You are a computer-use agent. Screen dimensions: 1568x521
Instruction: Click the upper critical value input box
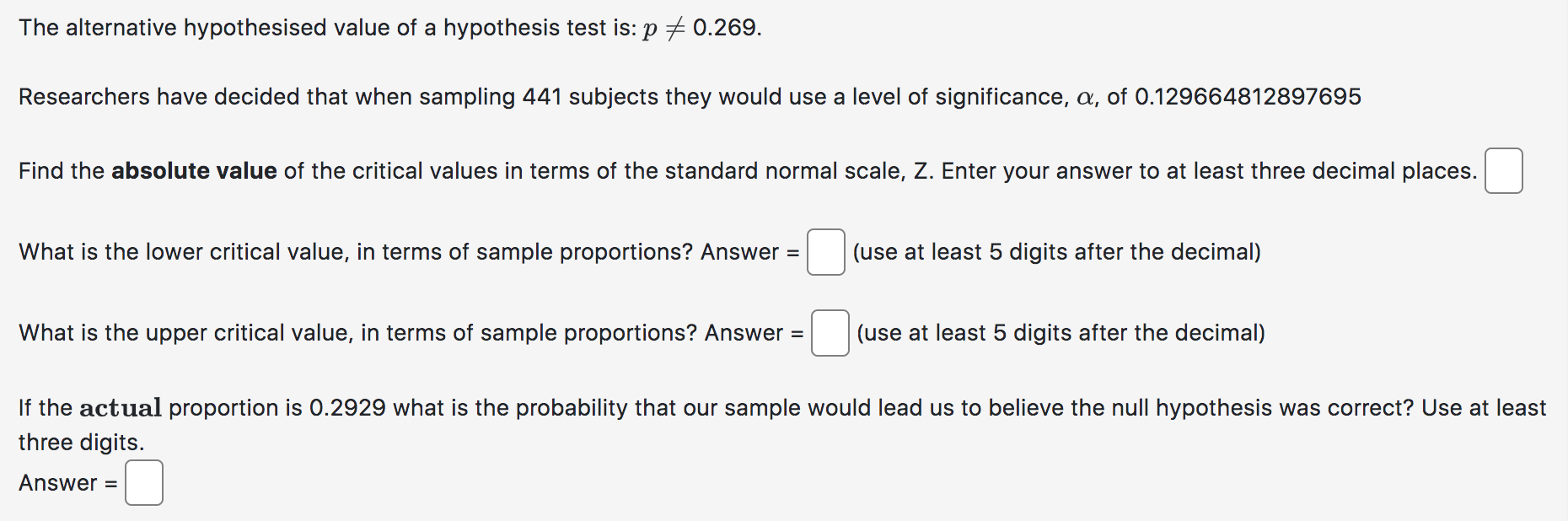(x=831, y=333)
